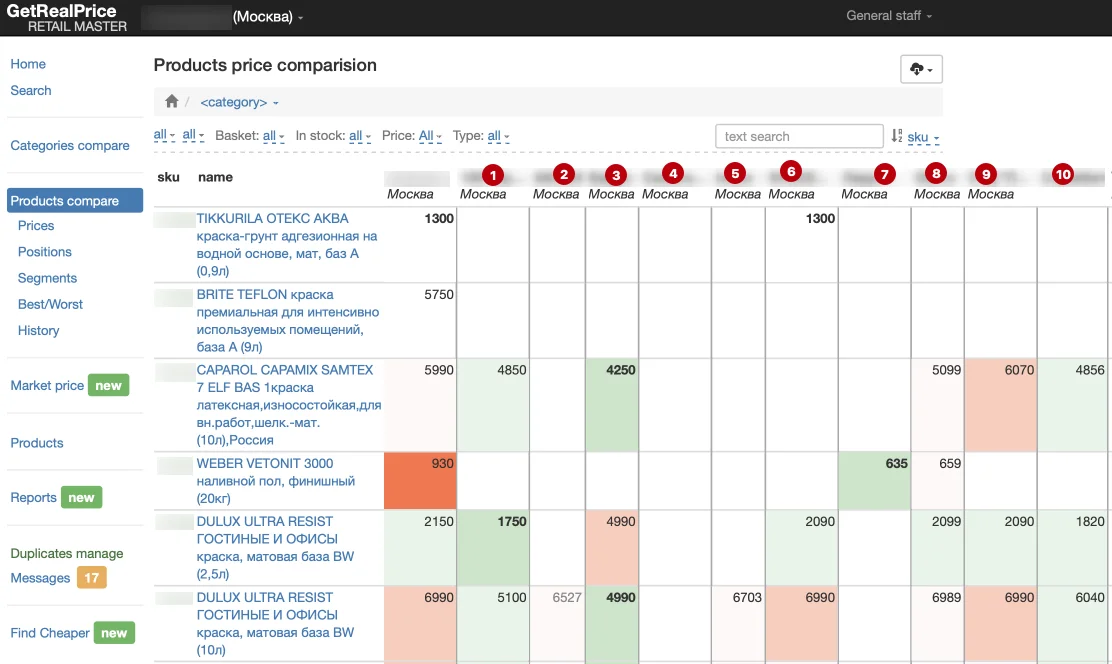
Task: Click into the text search field
Action: (x=798, y=136)
